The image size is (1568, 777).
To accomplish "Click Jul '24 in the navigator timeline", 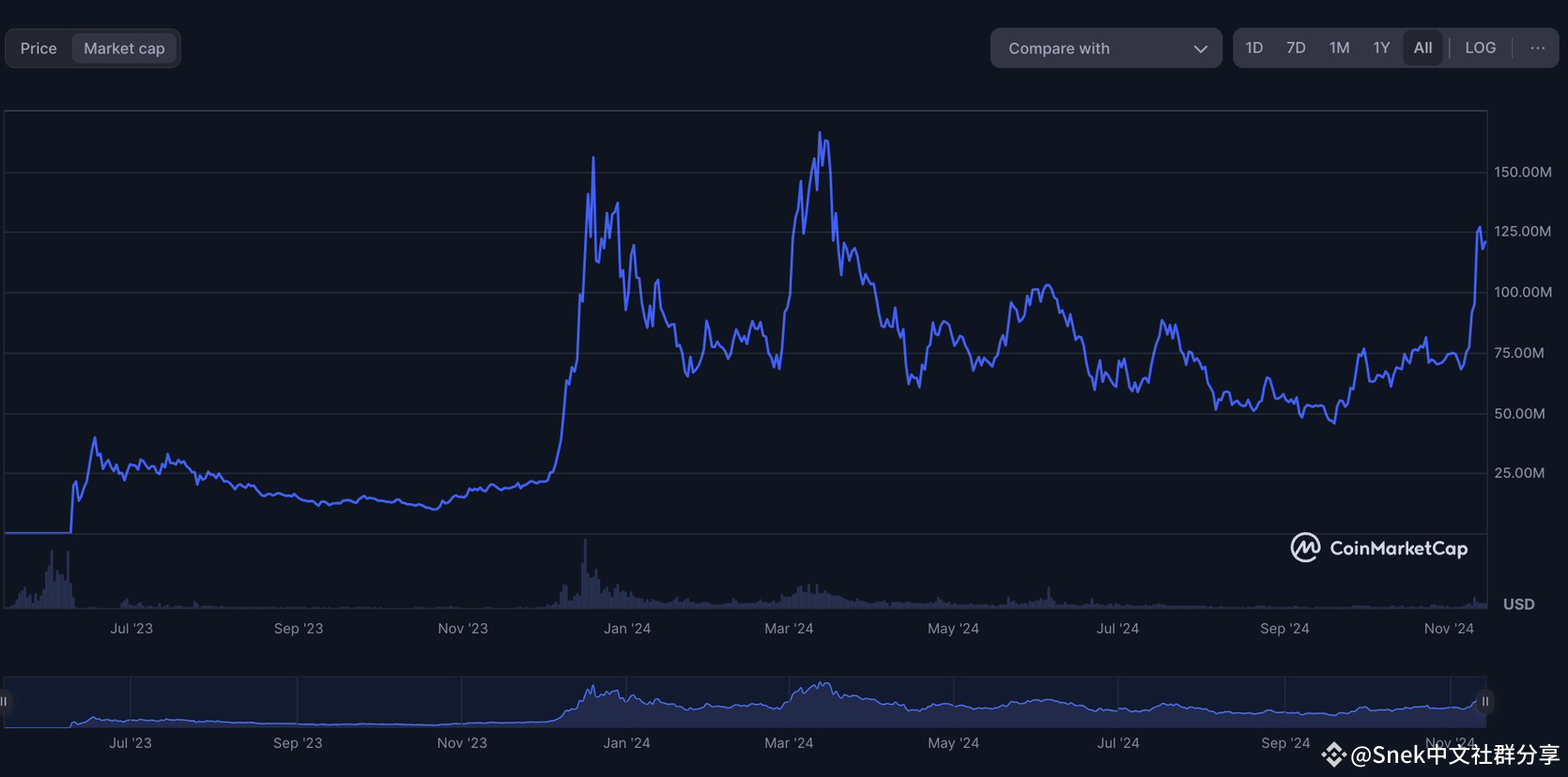I will pos(1118,743).
